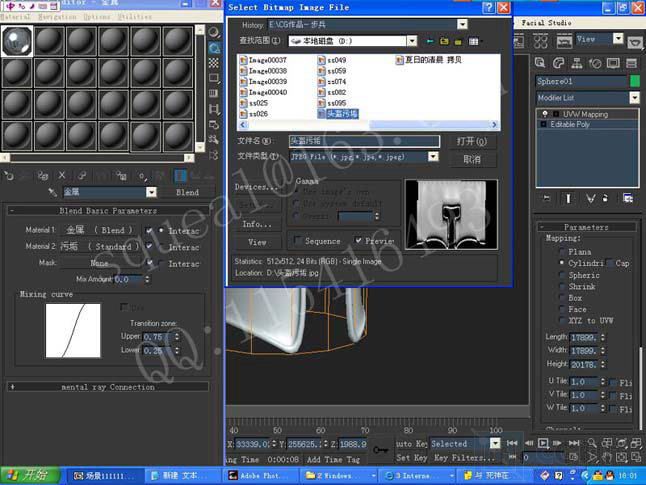Viewport: 646px width, 485px height.
Task: Expand the mental ray Connection rollout
Action: click(108, 387)
